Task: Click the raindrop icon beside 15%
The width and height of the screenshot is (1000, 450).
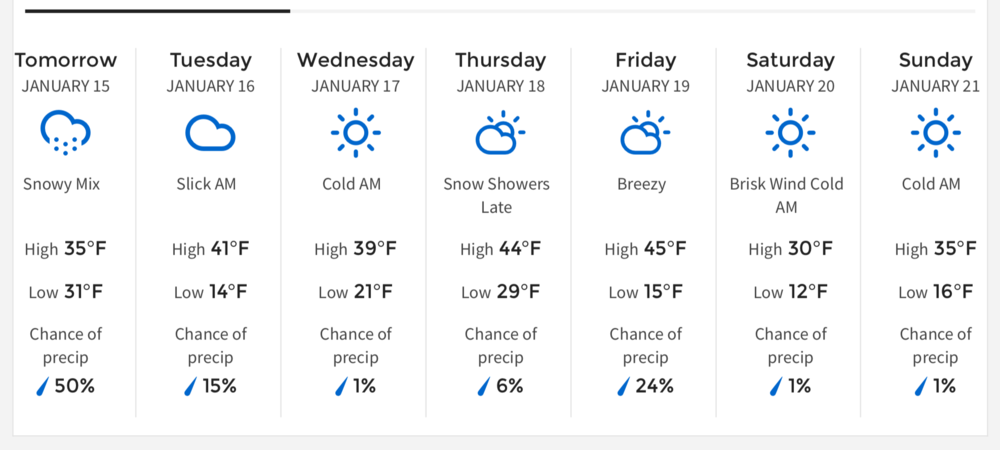Action: coord(190,386)
